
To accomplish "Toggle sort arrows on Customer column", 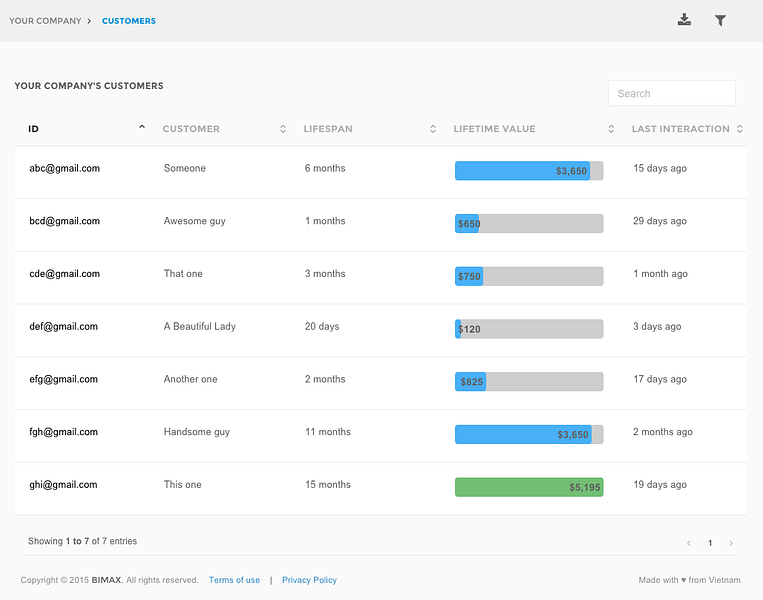I will 283,129.
